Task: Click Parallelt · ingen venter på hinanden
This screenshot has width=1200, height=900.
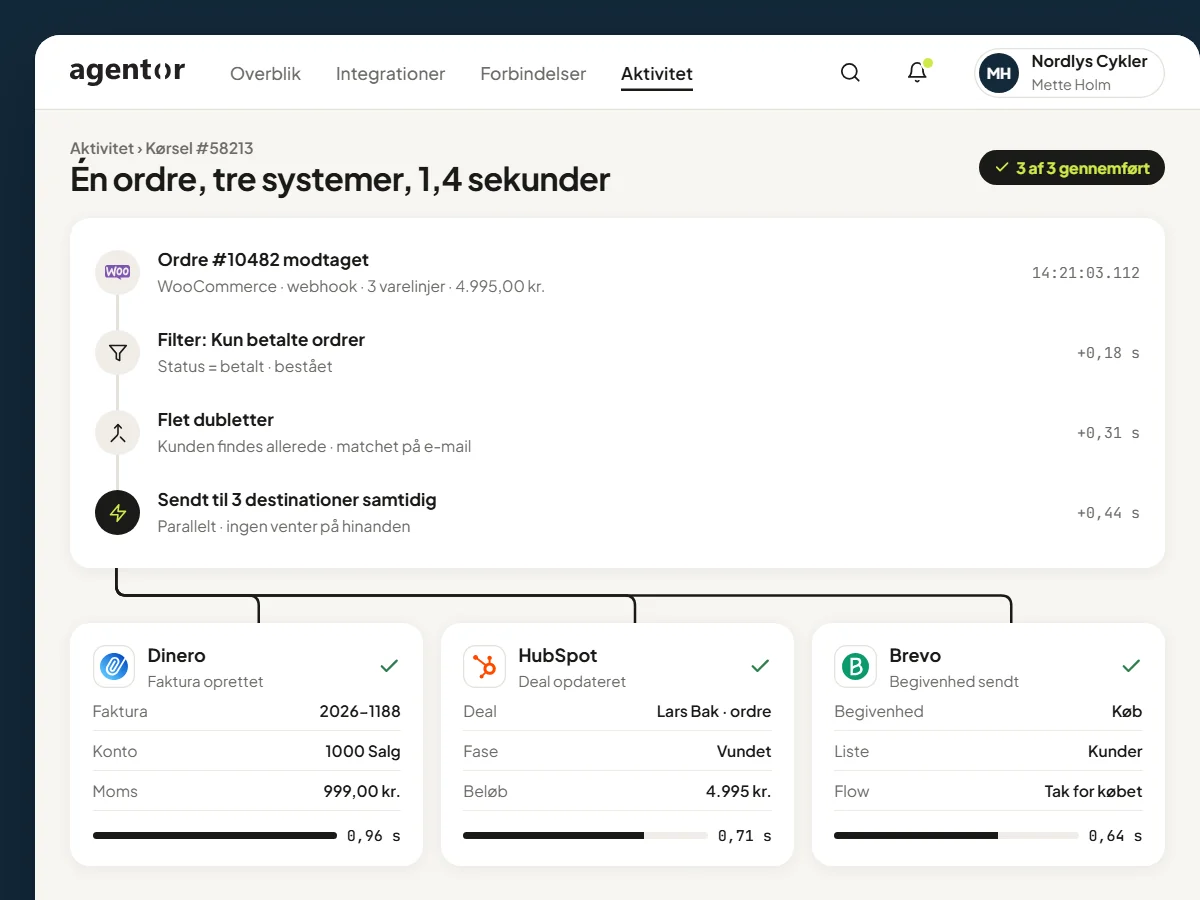Action: (284, 527)
